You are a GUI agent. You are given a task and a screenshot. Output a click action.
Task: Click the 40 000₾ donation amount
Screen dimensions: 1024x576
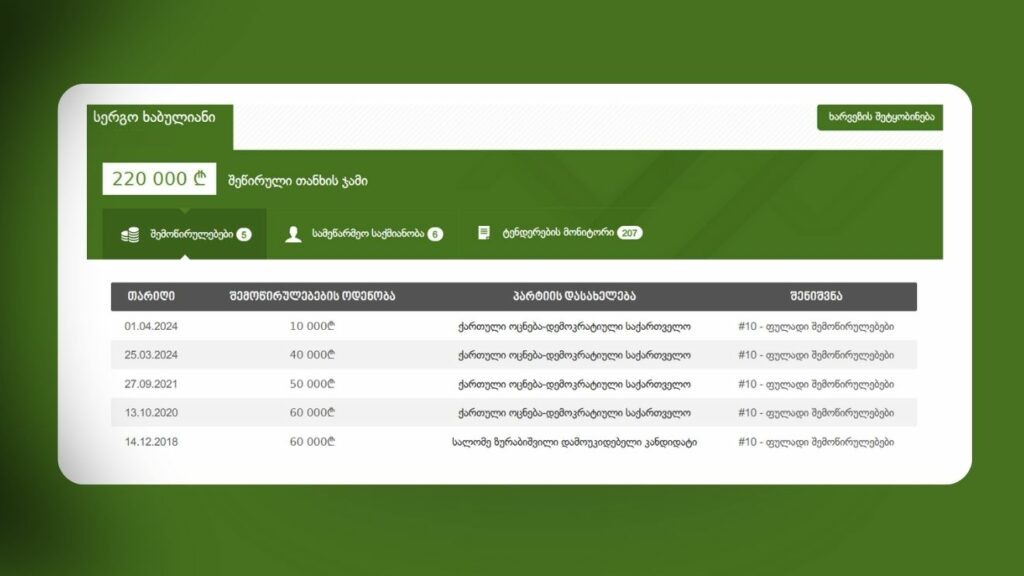tap(311, 355)
